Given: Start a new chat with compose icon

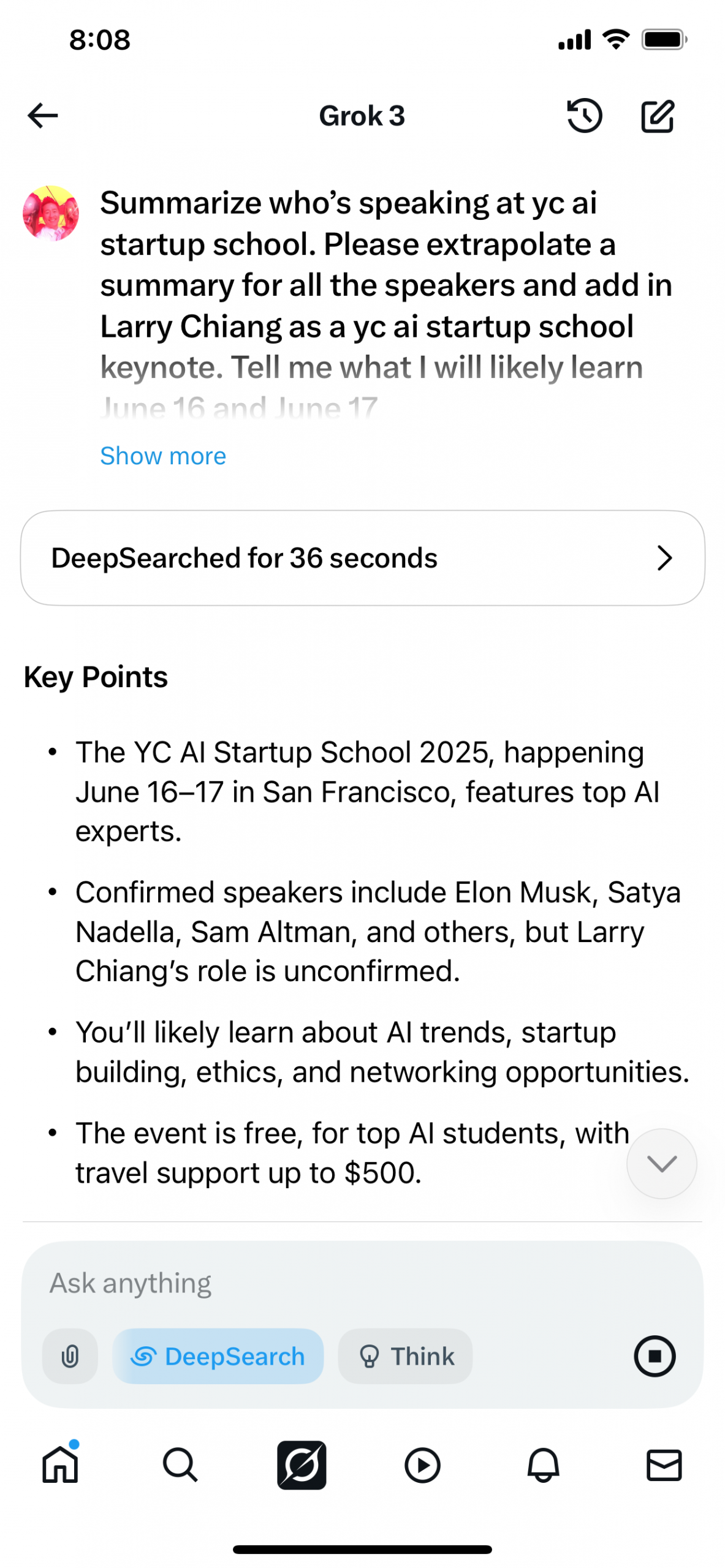Looking at the screenshot, I should click(657, 116).
